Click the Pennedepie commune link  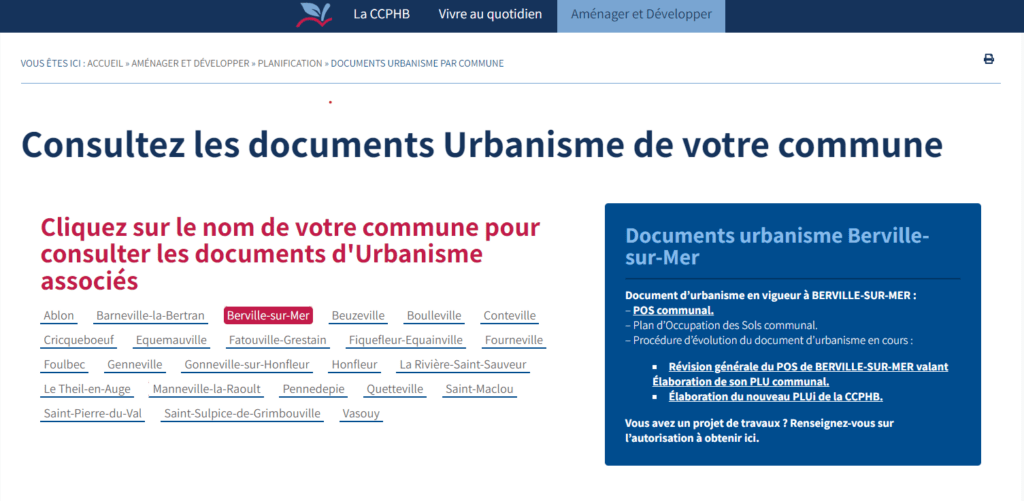tap(313, 389)
